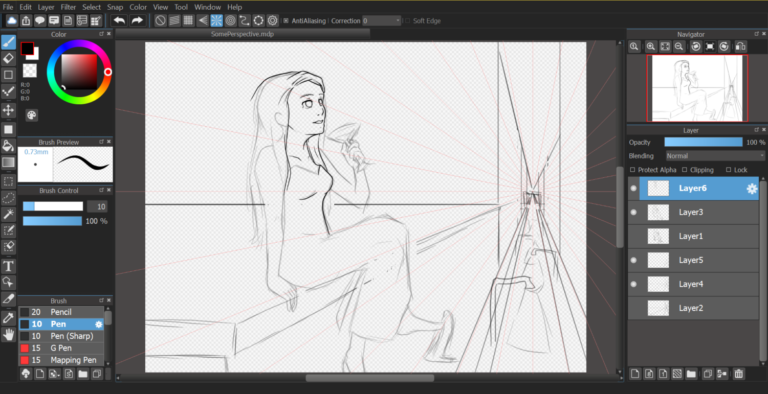This screenshot has height=394, width=768.
Task: Enable the Protect Alpha checkbox
Action: (632, 170)
